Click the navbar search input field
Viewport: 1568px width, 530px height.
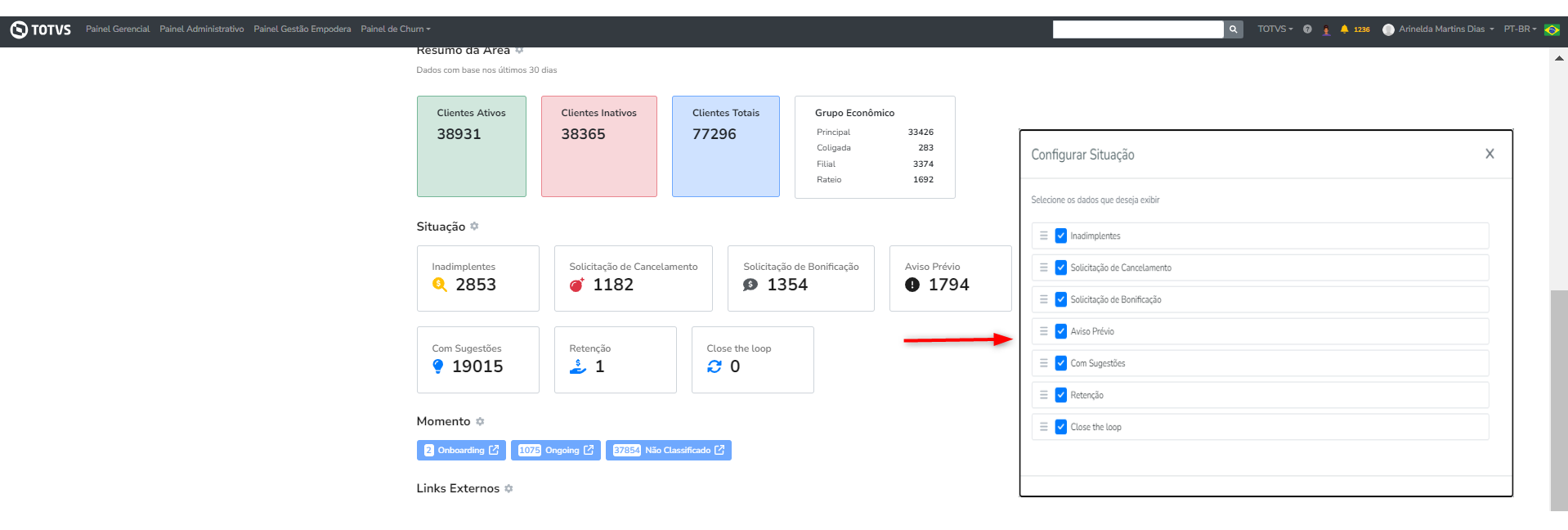pyautogui.click(x=1138, y=29)
